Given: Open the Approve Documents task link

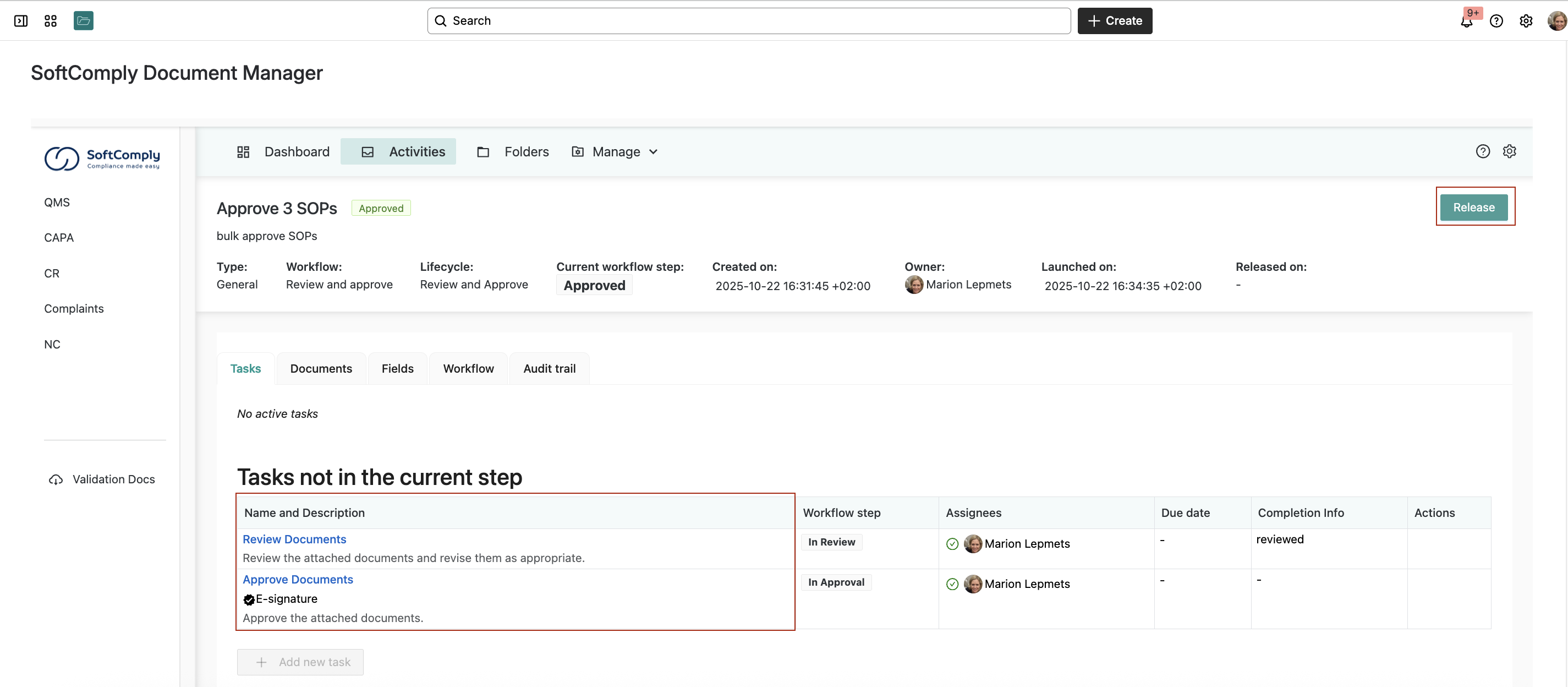Looking at the screenshot, I should (298, 580).
